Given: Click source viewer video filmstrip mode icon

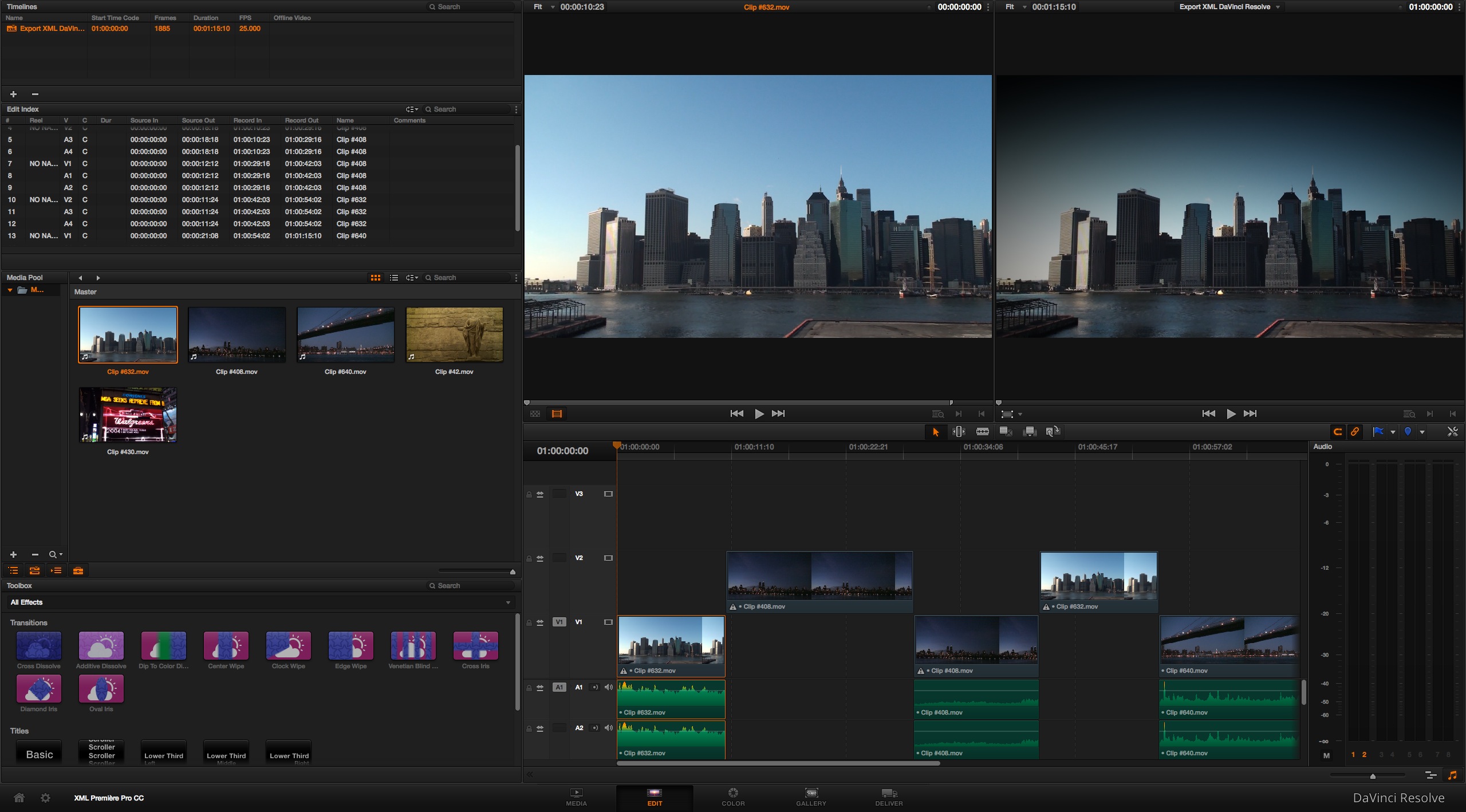Looking at the screenshot, I should click(557, 414).
